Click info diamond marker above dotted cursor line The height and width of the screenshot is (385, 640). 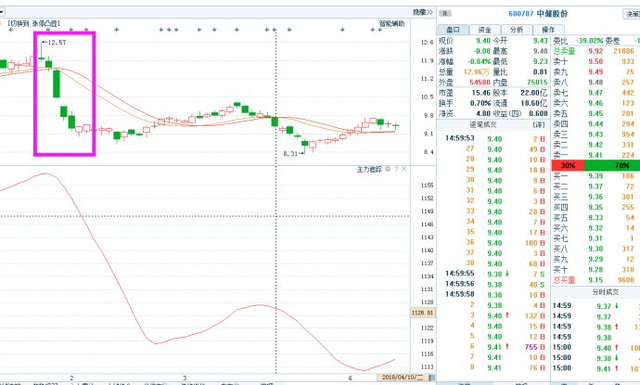coord(275,30)
